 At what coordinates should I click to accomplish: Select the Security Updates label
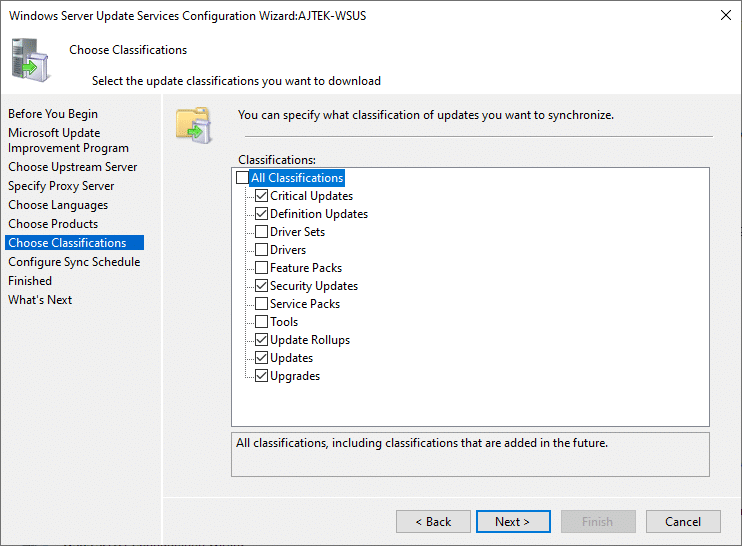(x=314, y=285)
